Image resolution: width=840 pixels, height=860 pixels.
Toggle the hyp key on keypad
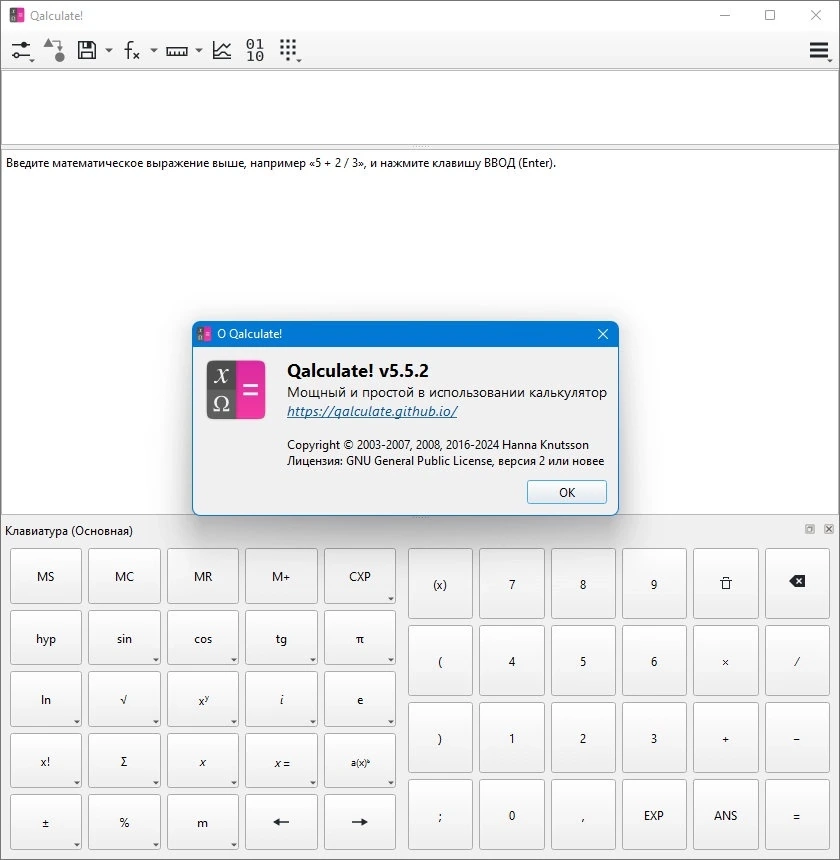pyautogui.click(x=46, y=638)
